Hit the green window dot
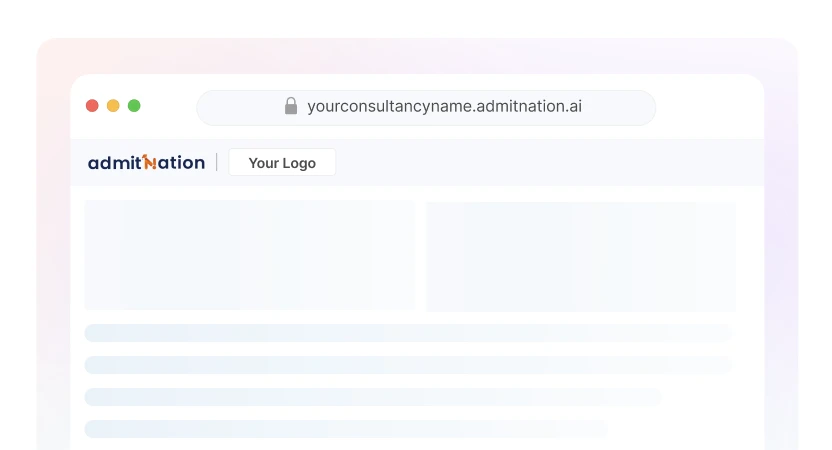 click(x=134, y=106)
